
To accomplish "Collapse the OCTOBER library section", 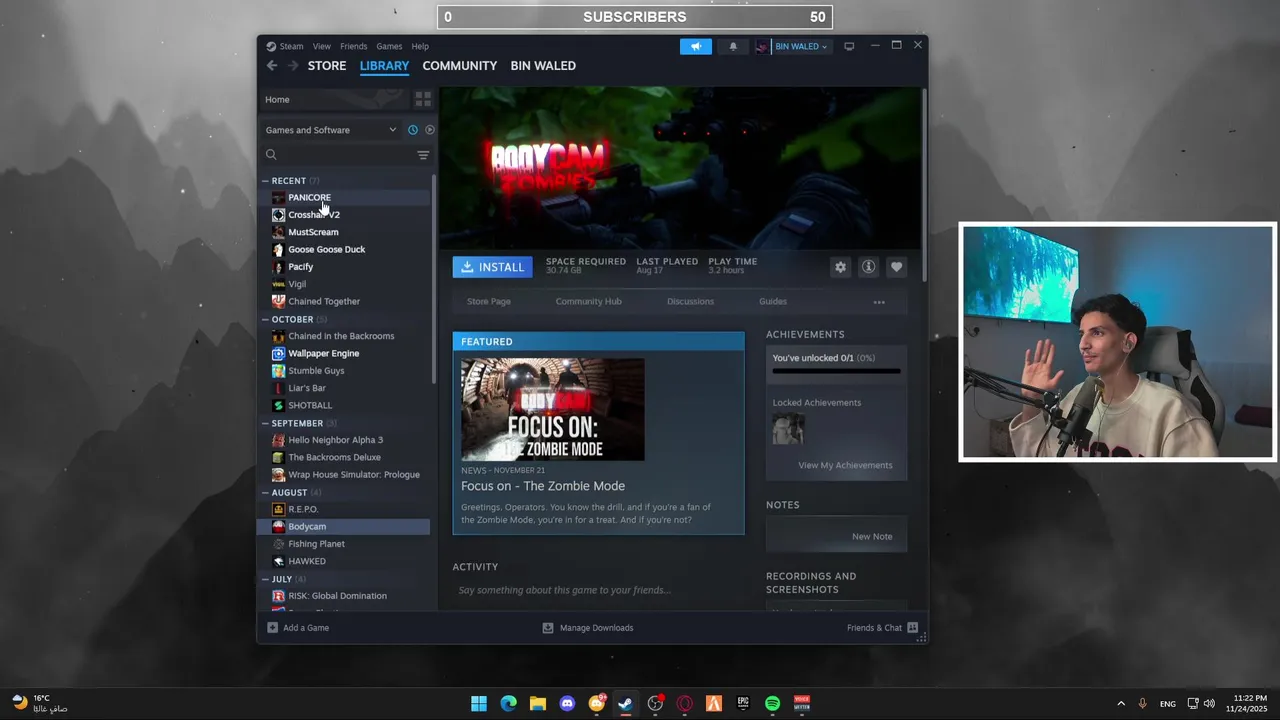I will 293,320.
